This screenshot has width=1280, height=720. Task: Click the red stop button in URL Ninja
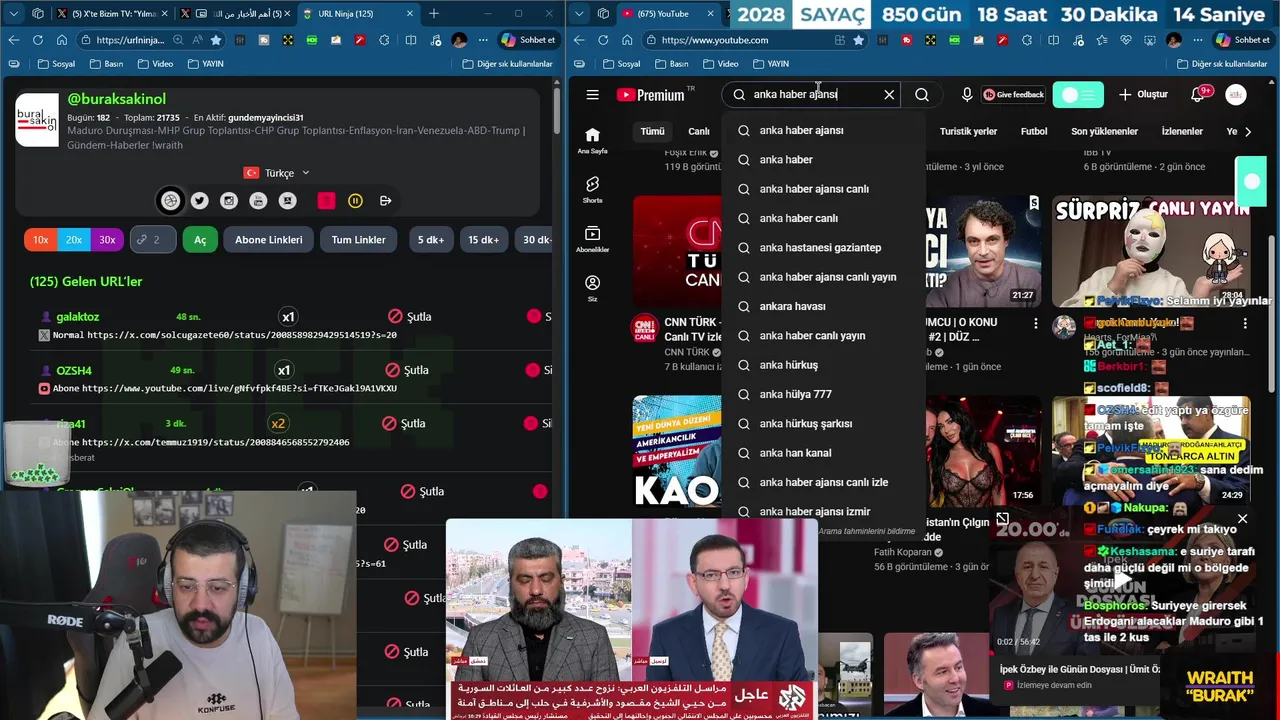tap(326, 201)
